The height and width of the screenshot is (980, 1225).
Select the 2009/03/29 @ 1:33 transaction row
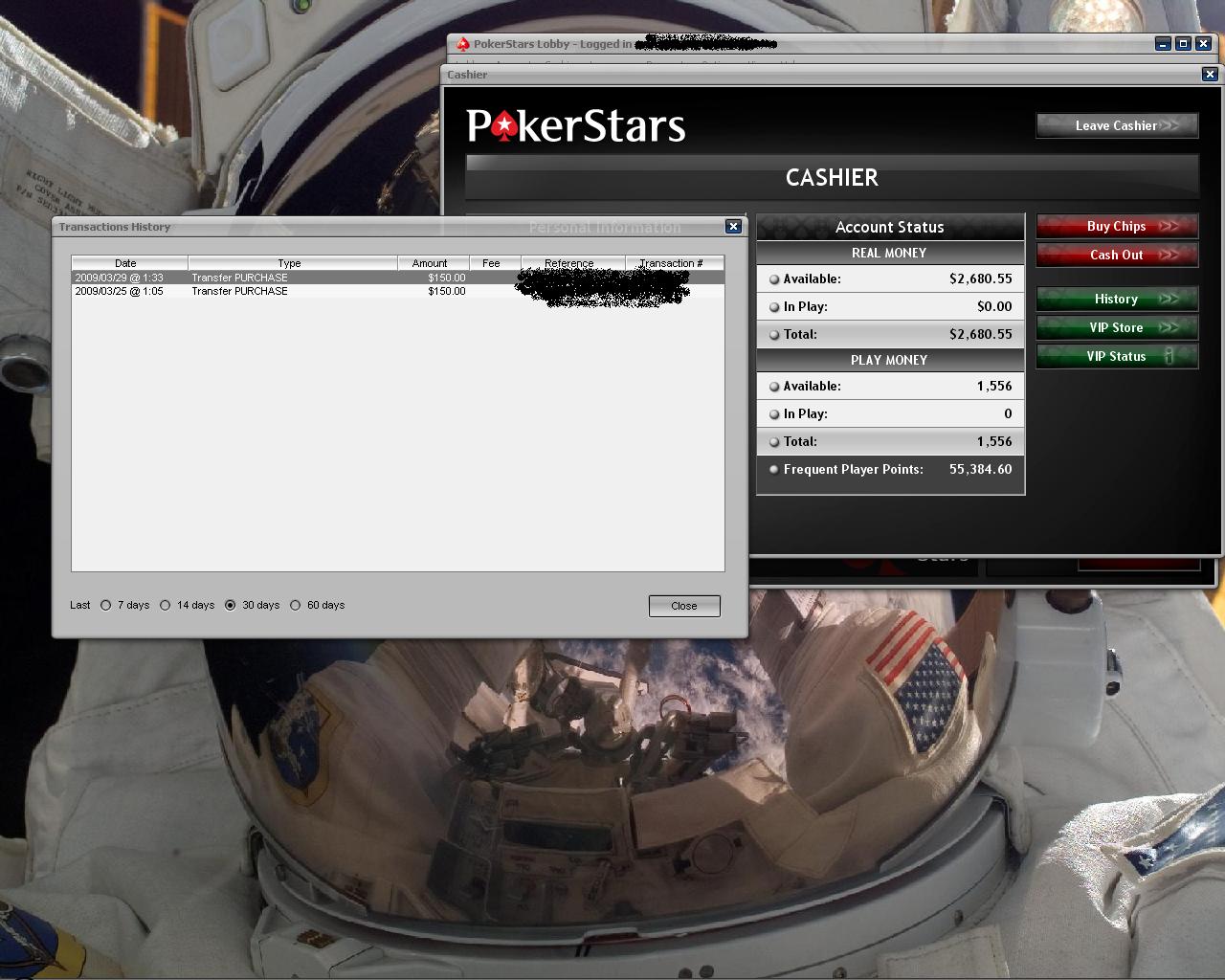398,278
